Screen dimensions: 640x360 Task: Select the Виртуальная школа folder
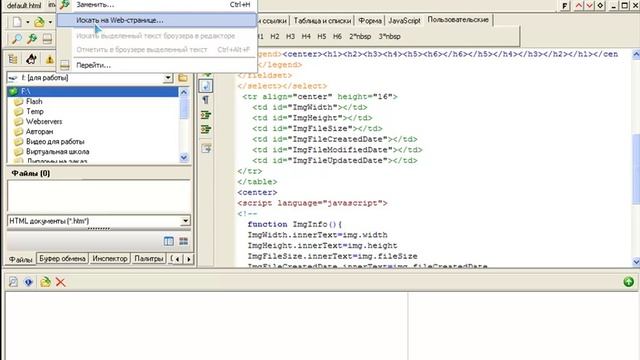58,151
